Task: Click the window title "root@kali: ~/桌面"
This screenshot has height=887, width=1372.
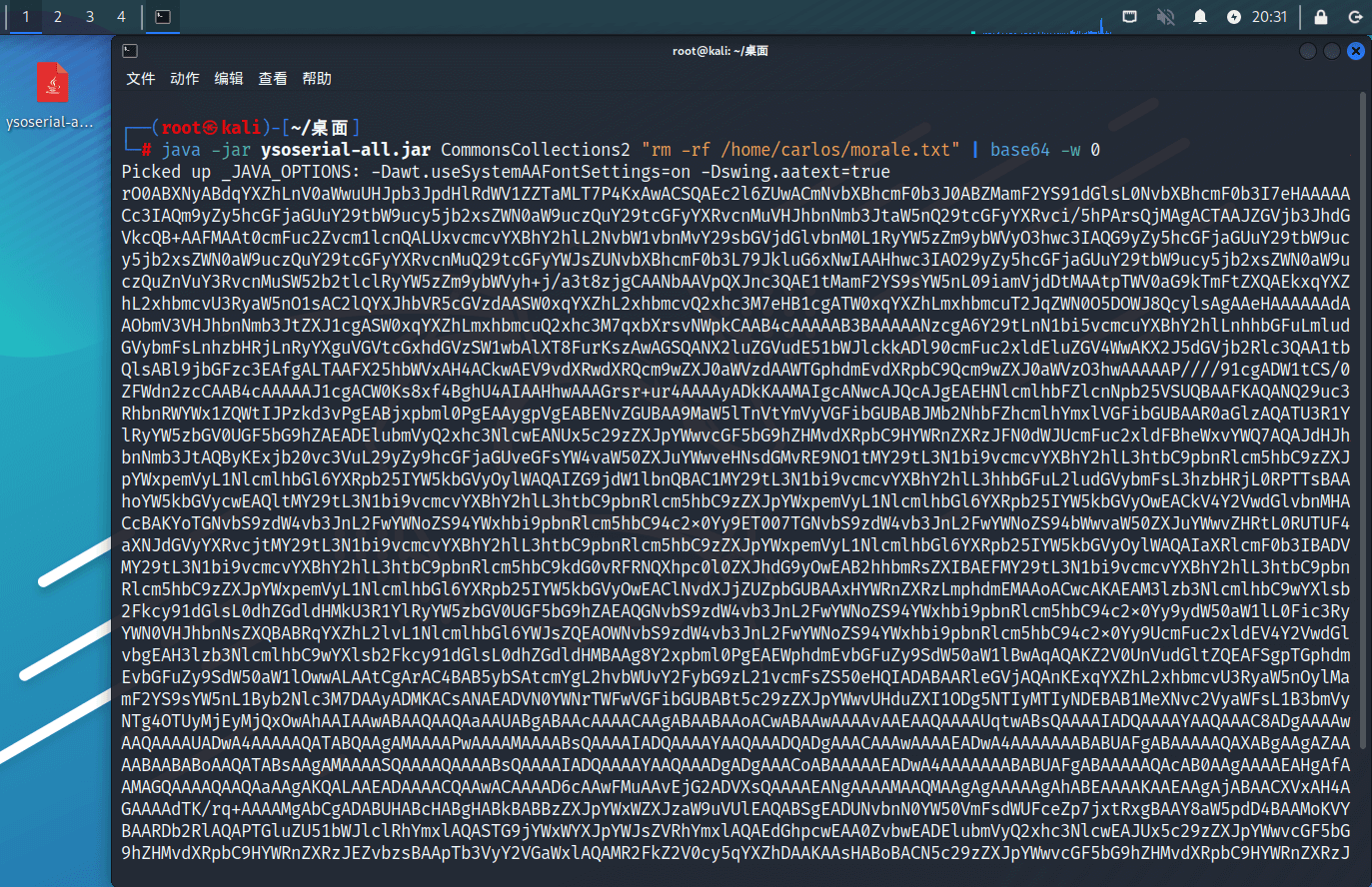Action: (720, 51)
